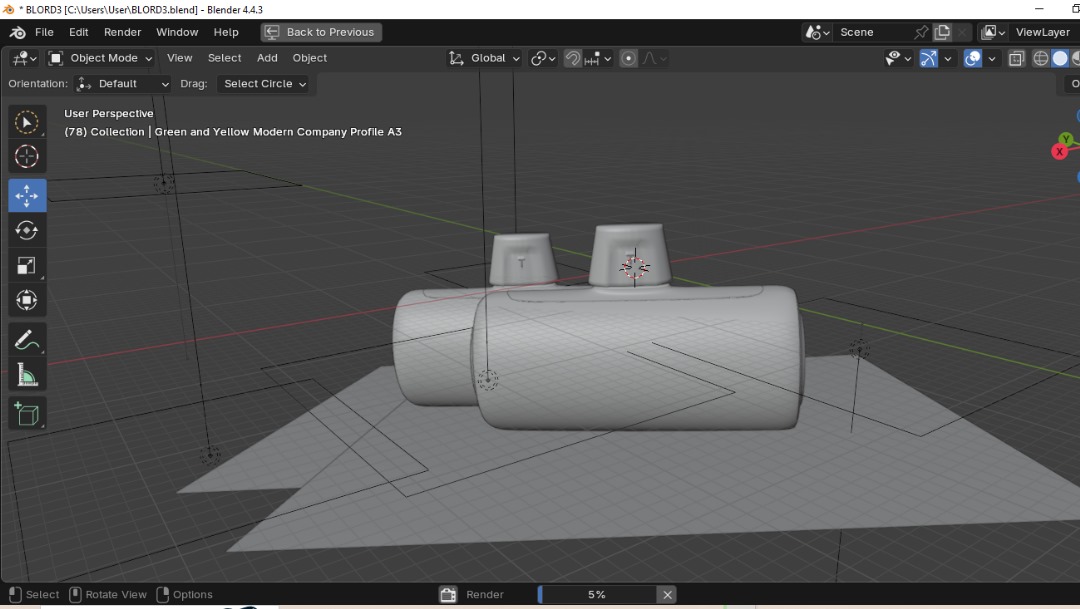
Task: Click the Rotate View mouse hint icon
Action: [x=76, y=595]
